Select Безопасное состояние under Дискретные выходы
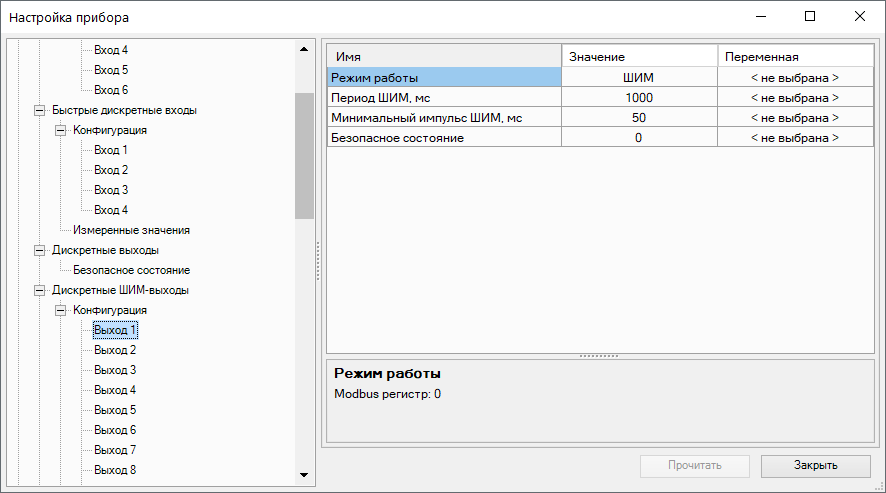The width and height of the screenshot is (886, 493). (131, 270)
